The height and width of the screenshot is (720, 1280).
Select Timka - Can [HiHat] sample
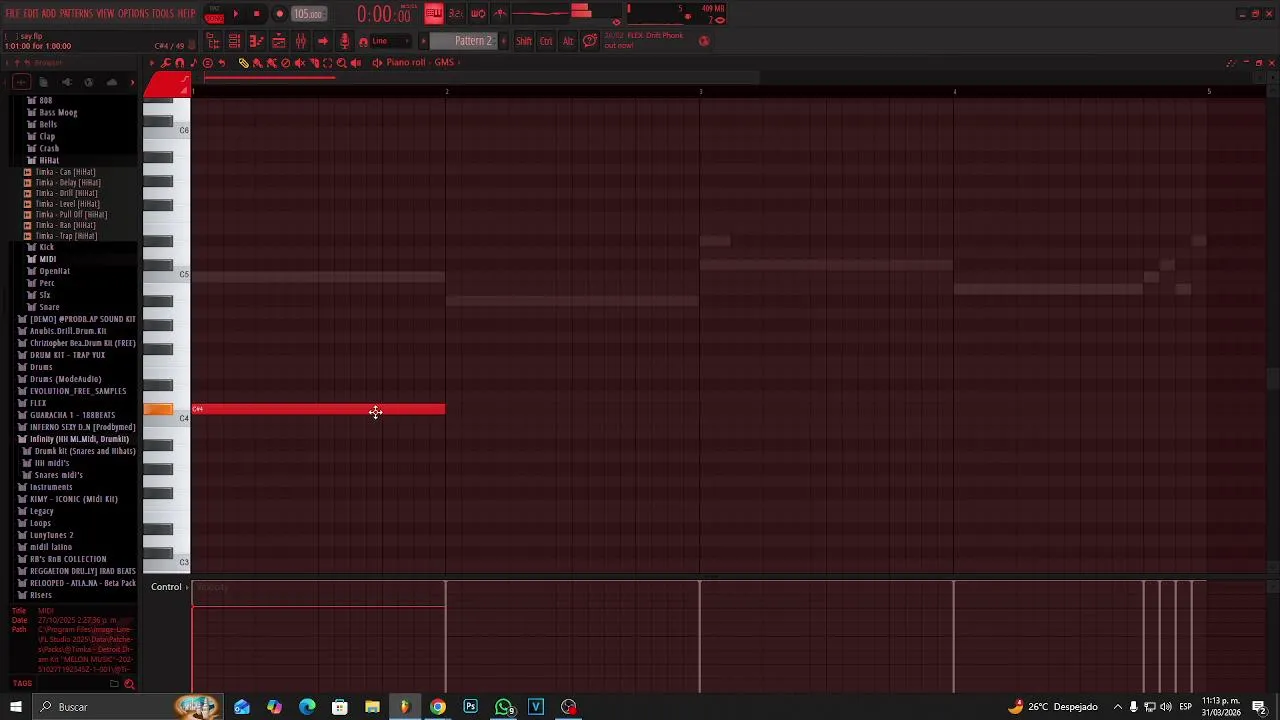click(x=65, y=172)
